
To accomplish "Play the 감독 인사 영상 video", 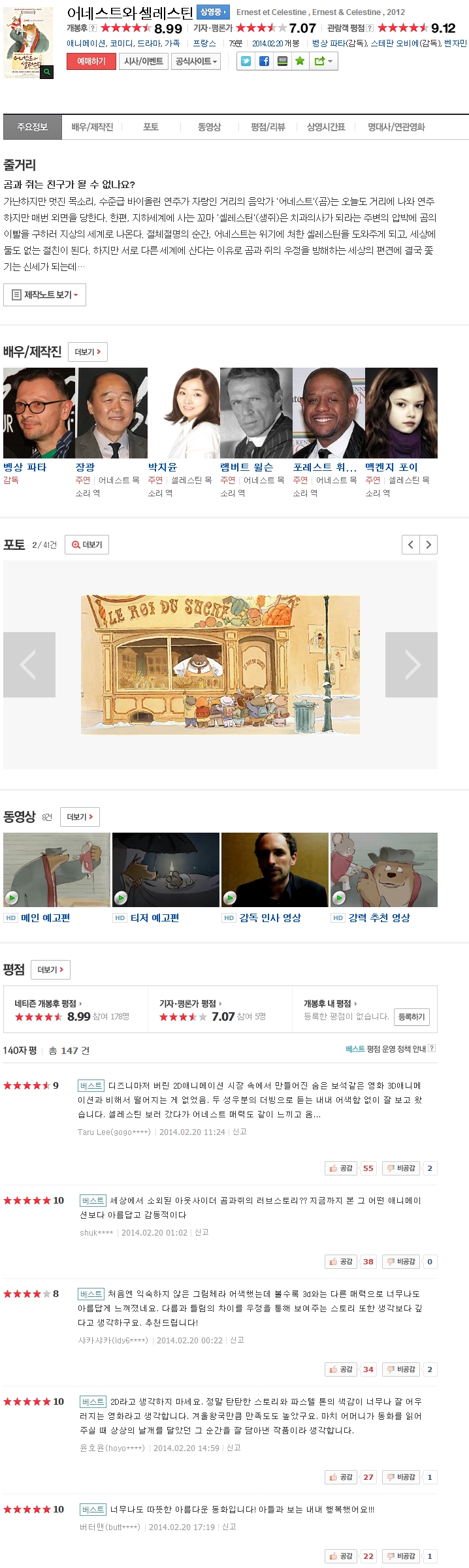I will pyautogui.click(x=275, y=869).
